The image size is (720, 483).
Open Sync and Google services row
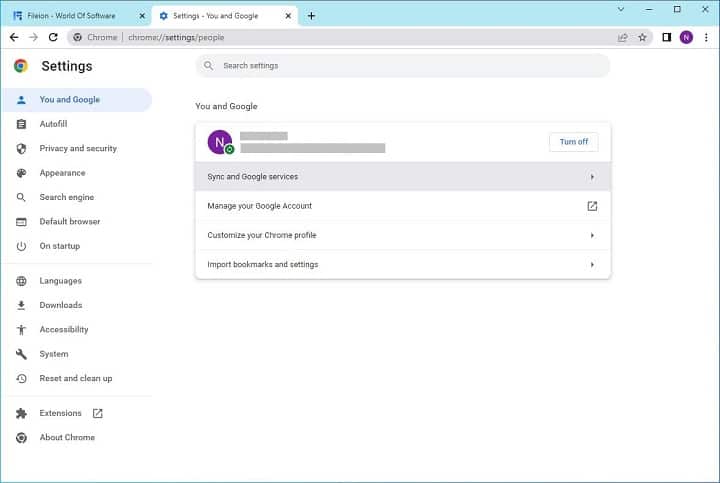point(403,177)
